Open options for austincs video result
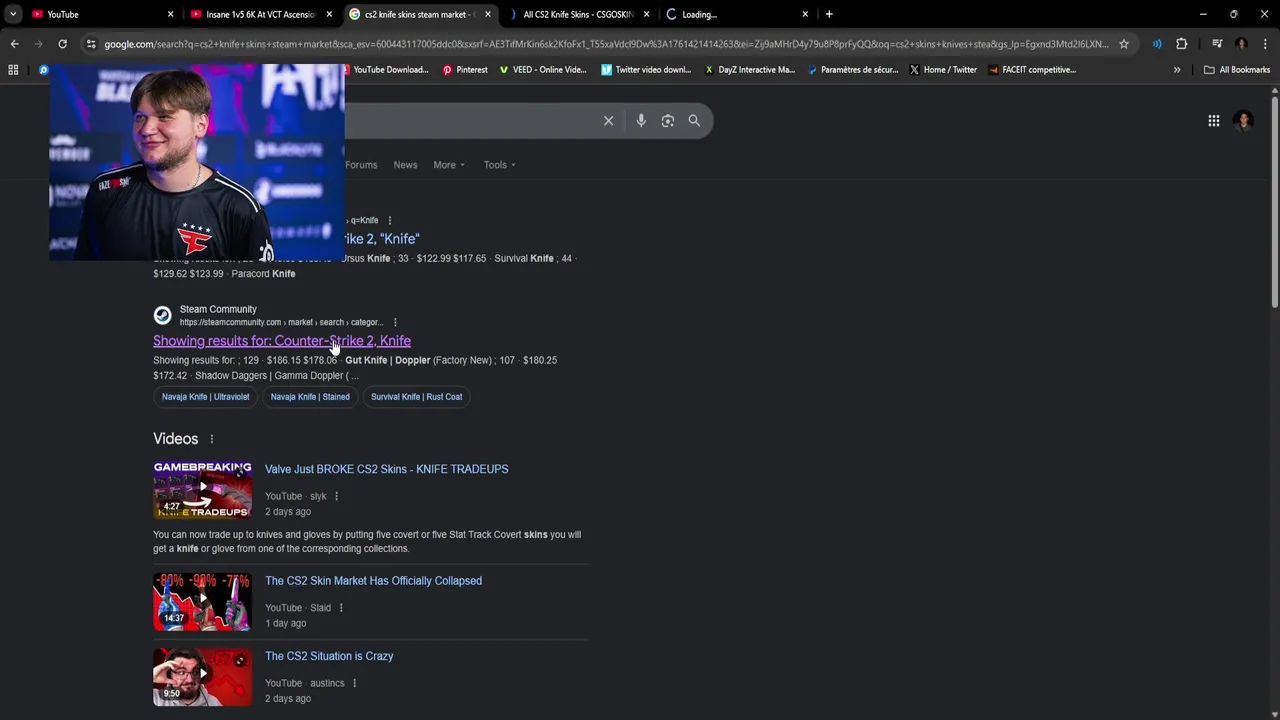Viewport: 1280px width, 720px height. coord(354,683)
